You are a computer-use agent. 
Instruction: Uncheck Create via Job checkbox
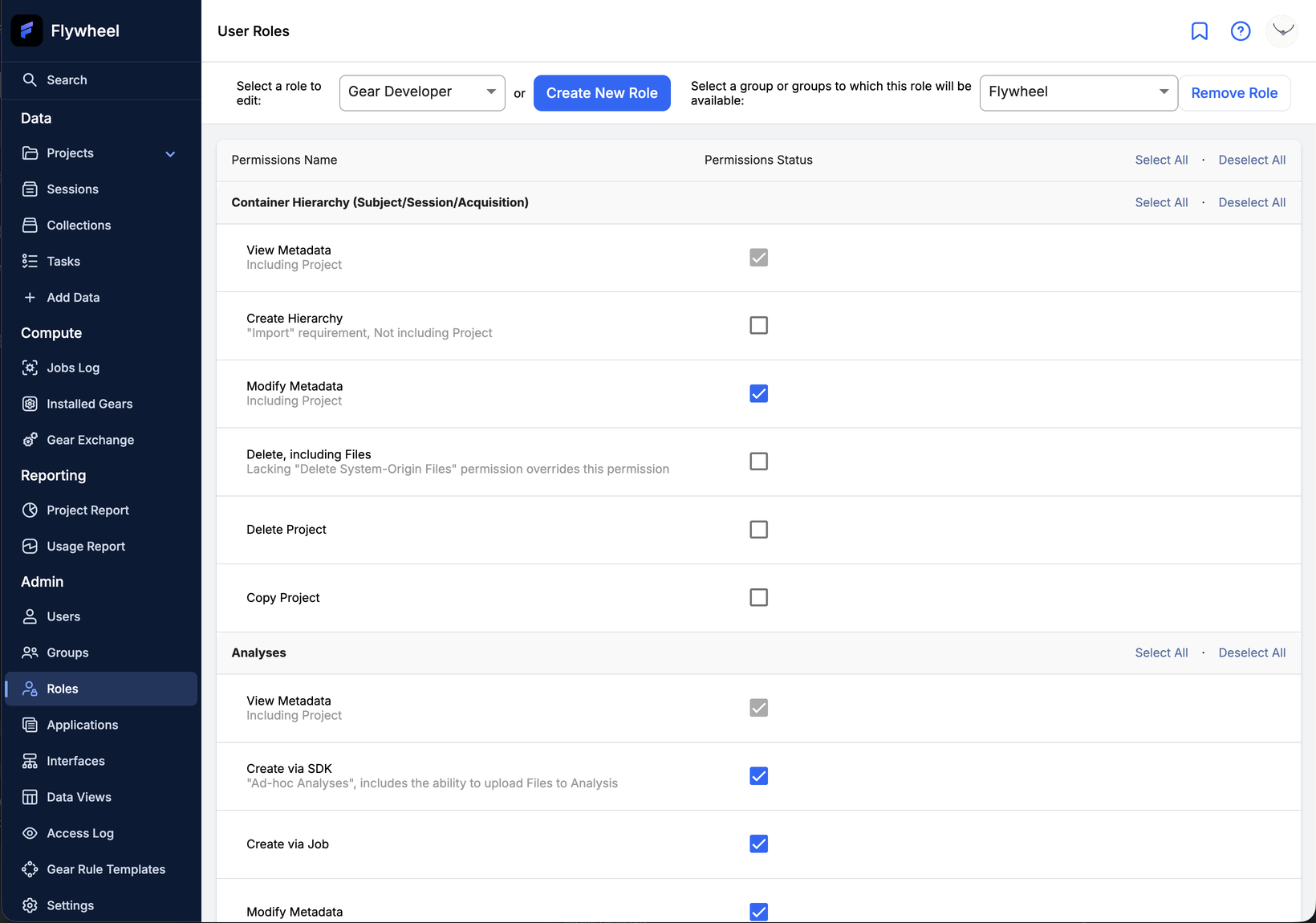click(758, 844)
